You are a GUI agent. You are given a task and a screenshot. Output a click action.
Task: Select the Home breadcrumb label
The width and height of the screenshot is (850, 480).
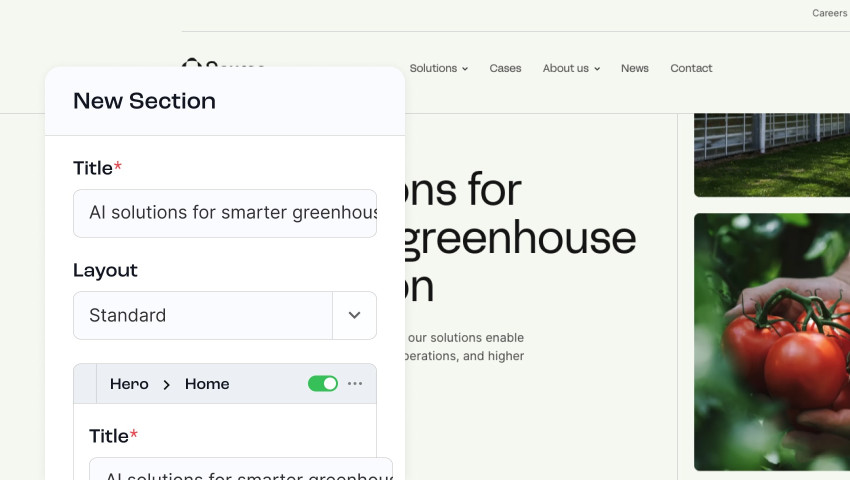pyautogui.click(x=207, y=384)
